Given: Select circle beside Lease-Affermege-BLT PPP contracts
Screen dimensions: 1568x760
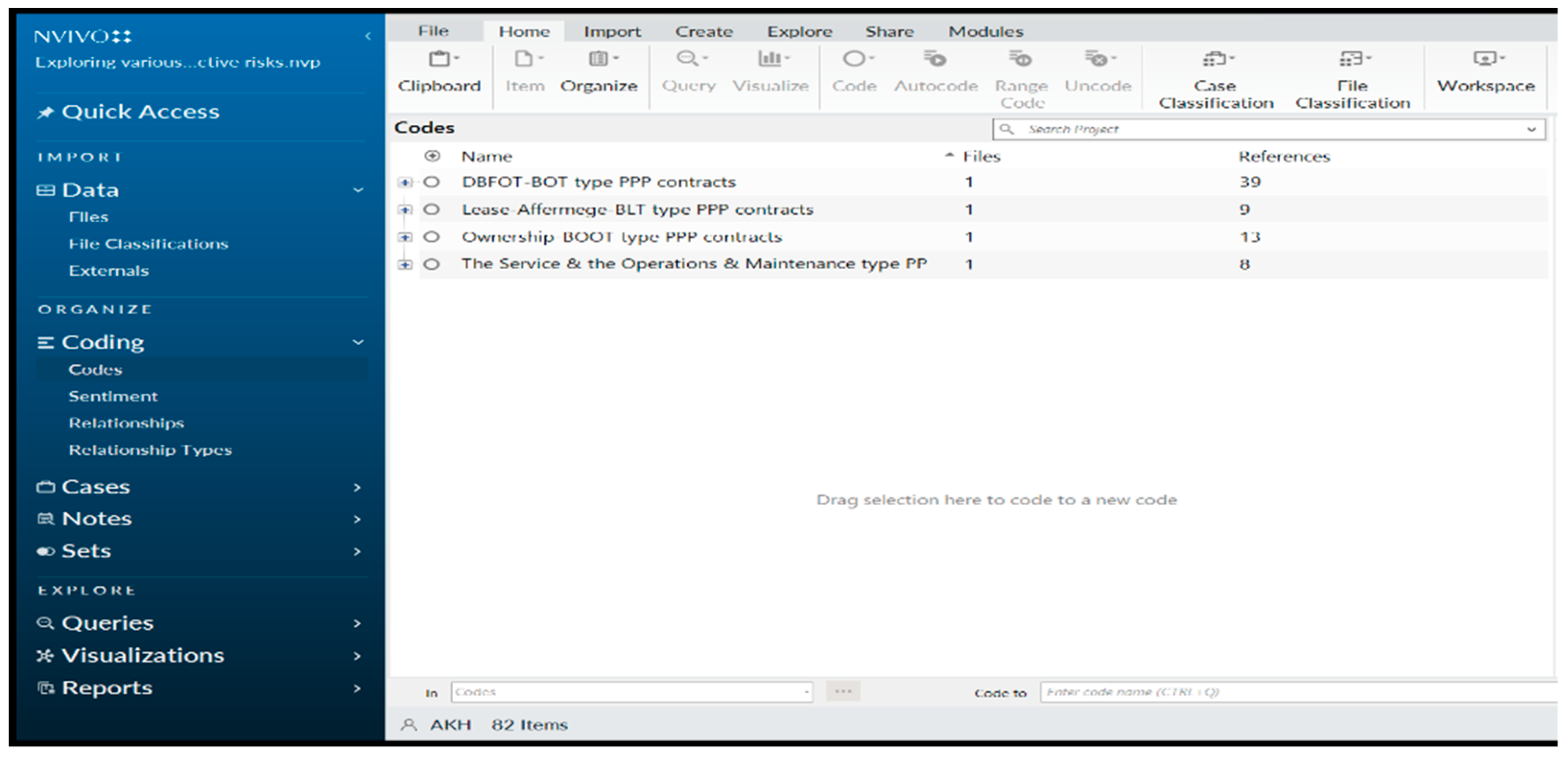Looking at the screenshot, I should point(432,210).
